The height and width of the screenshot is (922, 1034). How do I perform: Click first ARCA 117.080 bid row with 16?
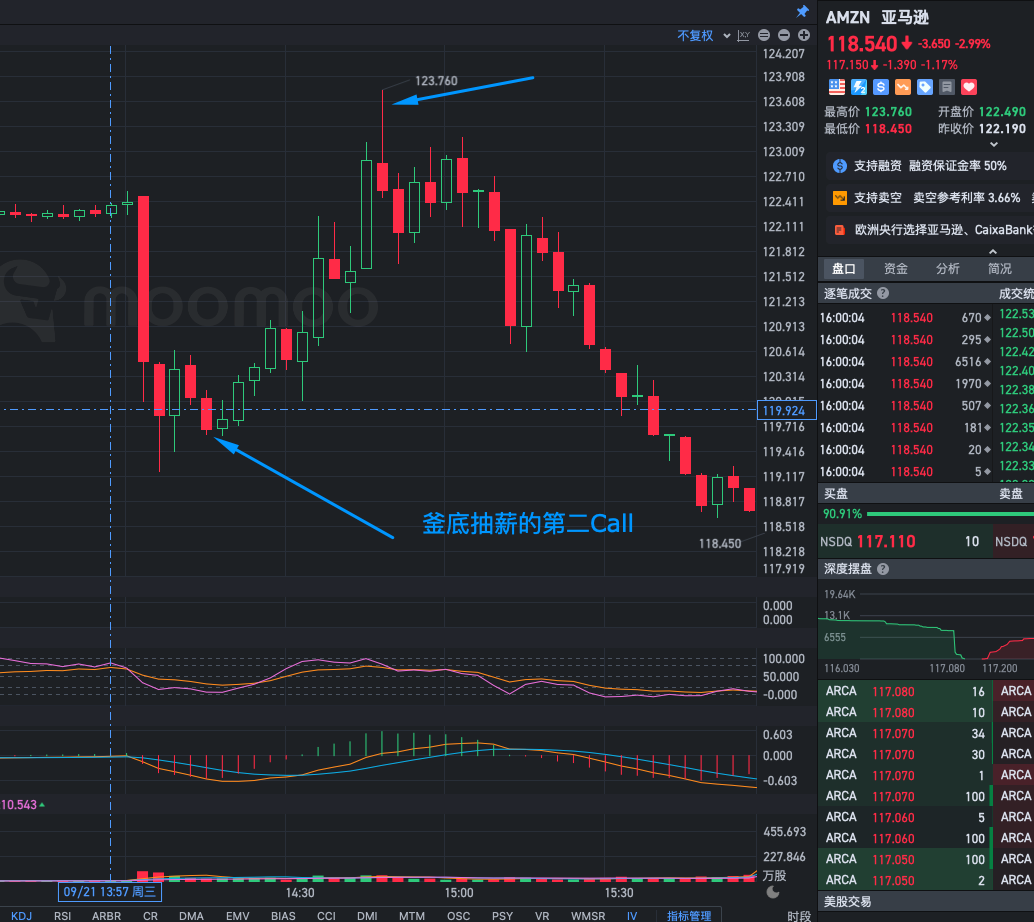tap(904, 691)
